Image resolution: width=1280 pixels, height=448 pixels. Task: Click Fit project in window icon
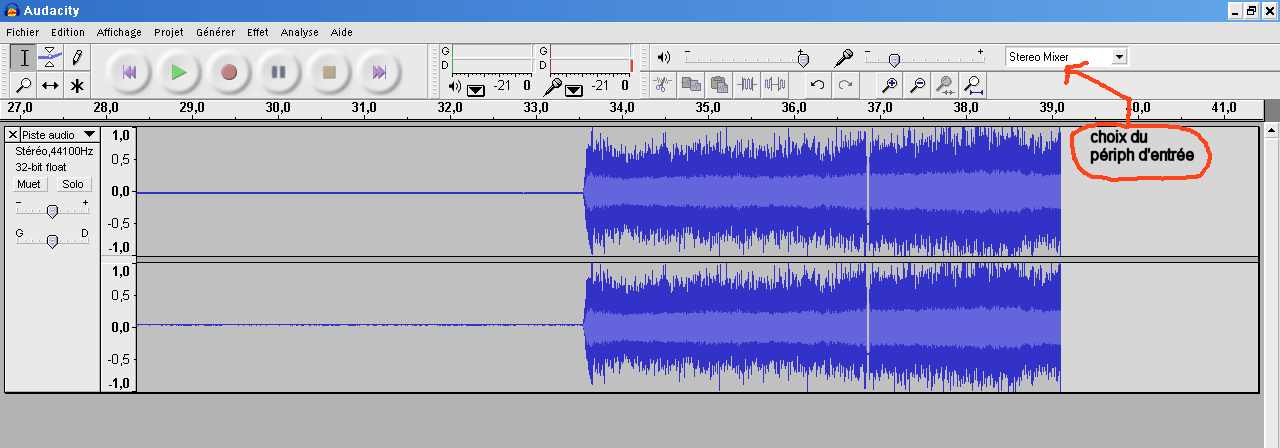tap(974, 85)
